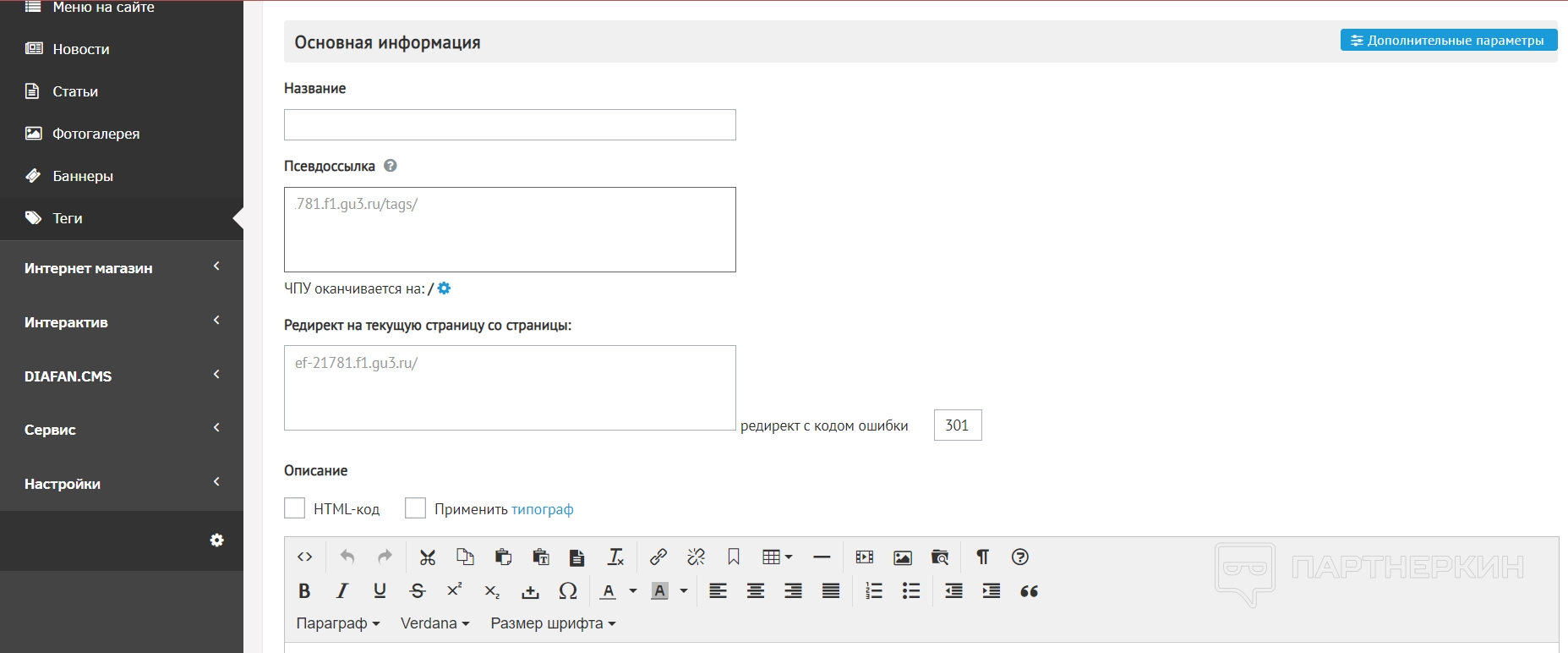Open Фотогалерея in the sidebar menu
The width and height of the screenshot is (1568, 653).
96,134
